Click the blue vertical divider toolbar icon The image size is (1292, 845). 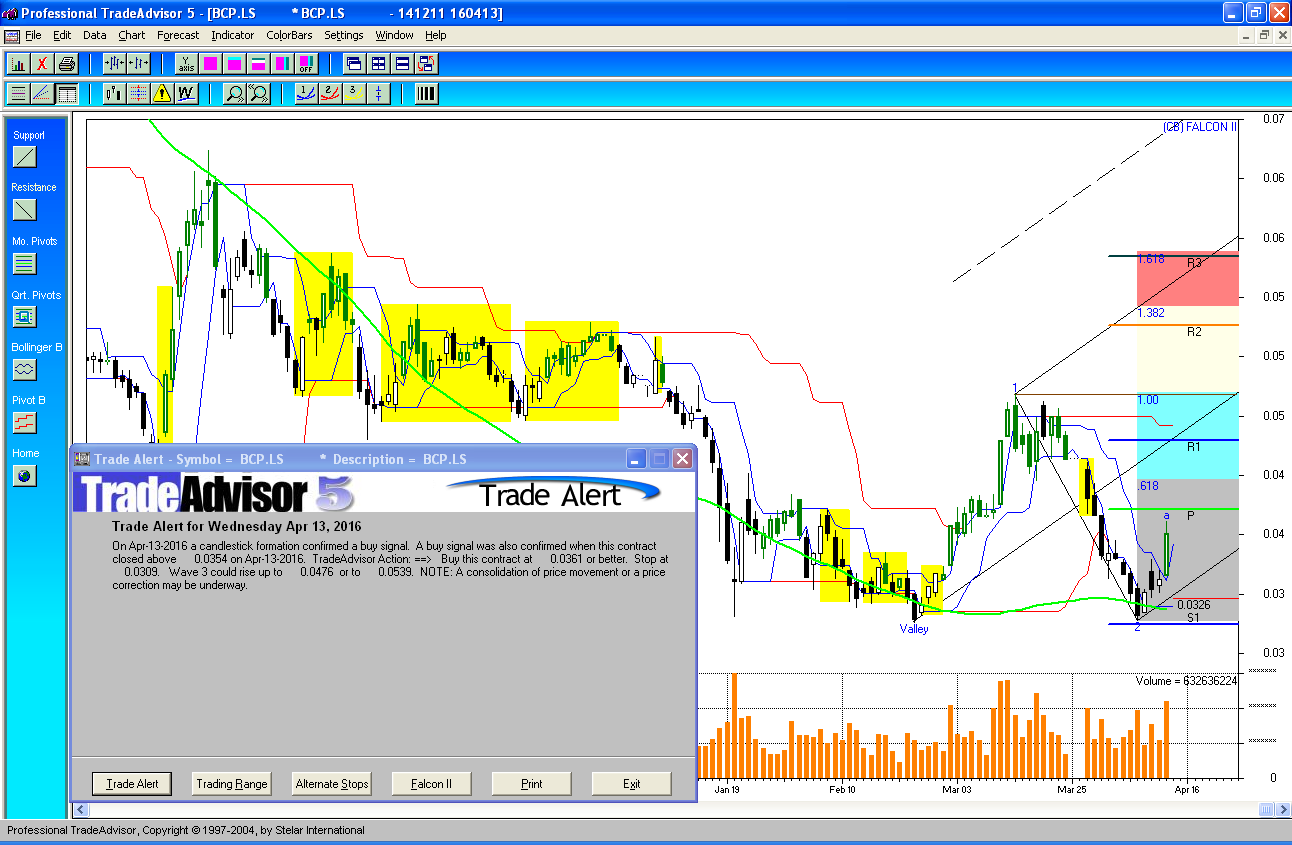point(378,94)
